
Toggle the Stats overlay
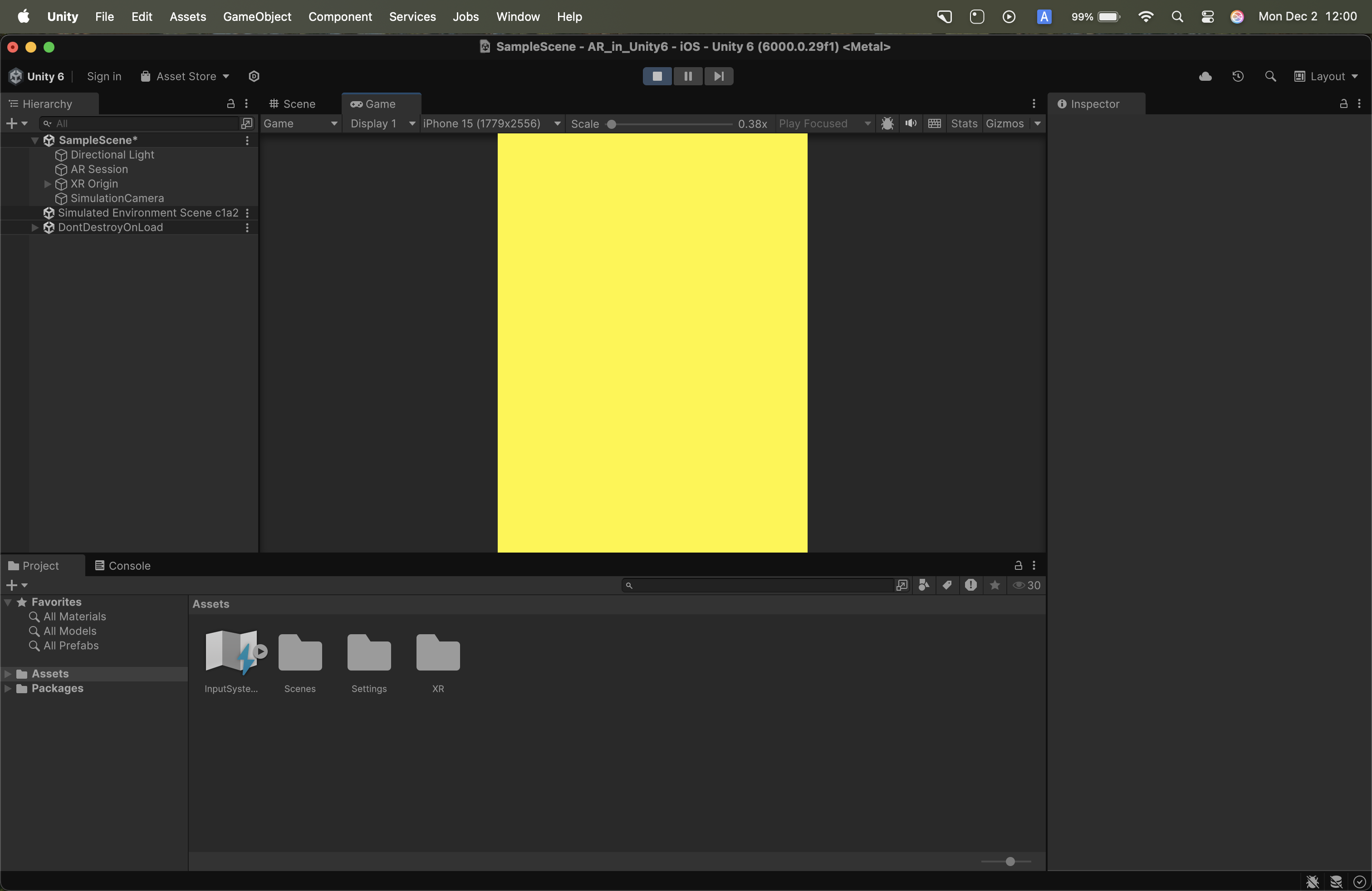point(964,123)
